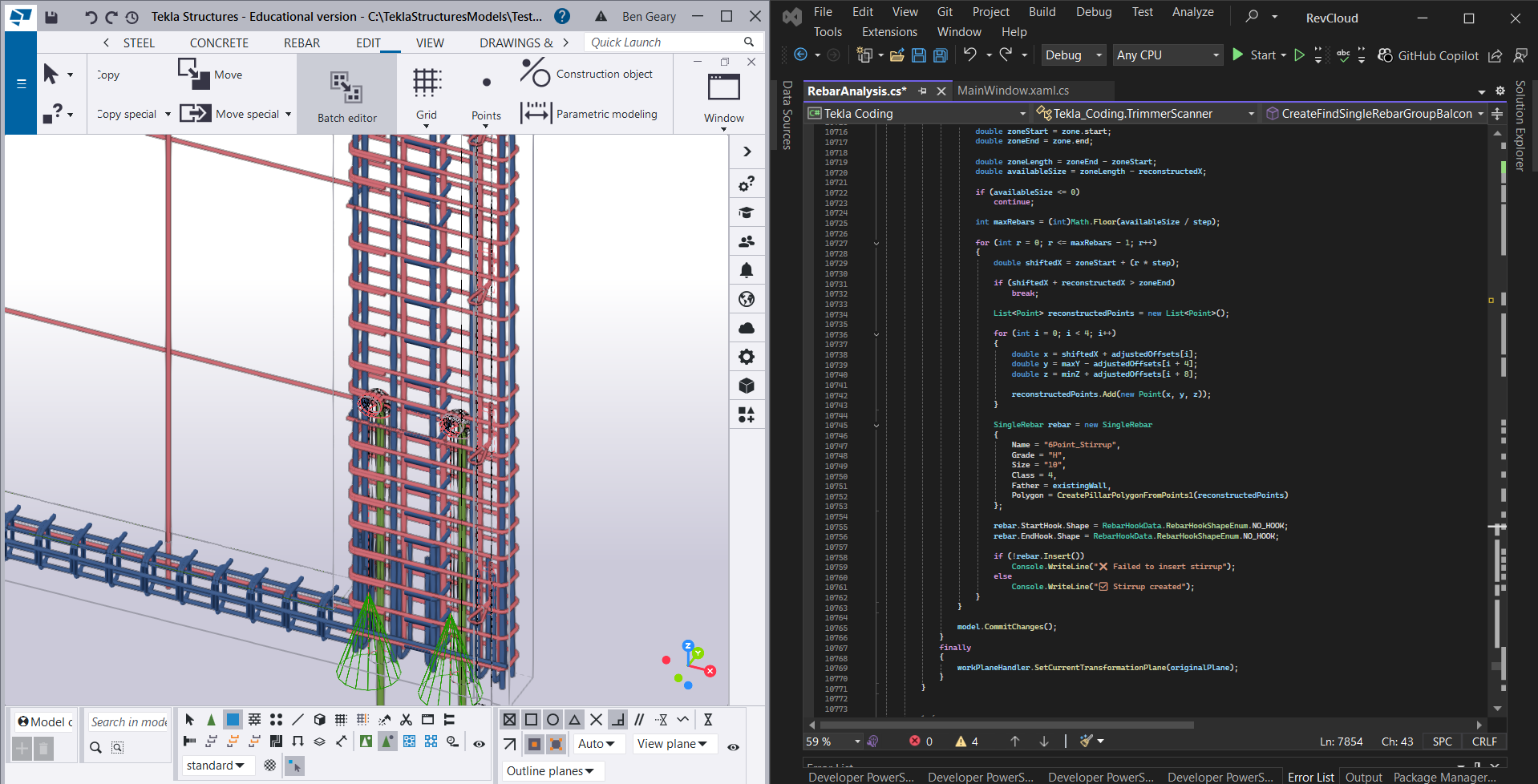
Task: Click the scissors cut tool in selection toolbar
Action: (x=406, y=720)
